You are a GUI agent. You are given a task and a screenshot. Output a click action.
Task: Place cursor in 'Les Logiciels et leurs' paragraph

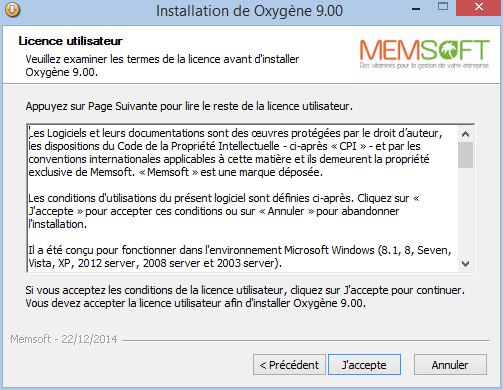235,153
